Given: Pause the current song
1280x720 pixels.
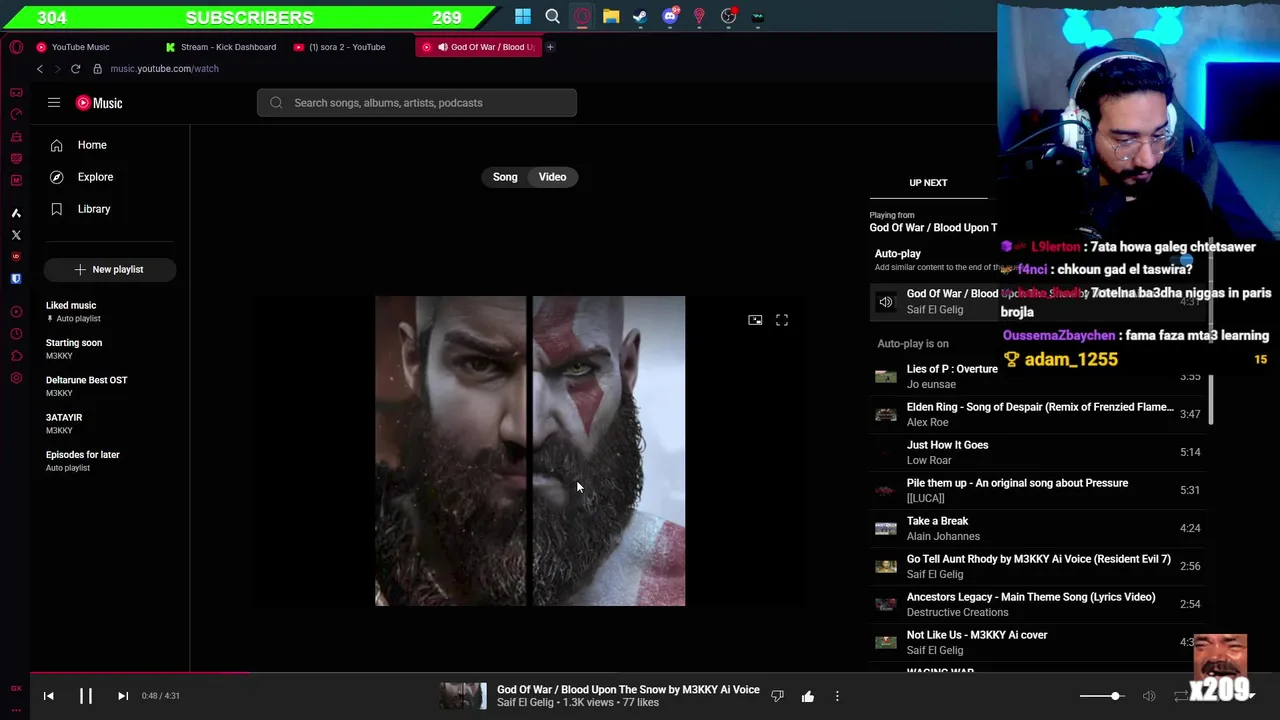Looking at the screenshot, I should (x=86, y=696).
